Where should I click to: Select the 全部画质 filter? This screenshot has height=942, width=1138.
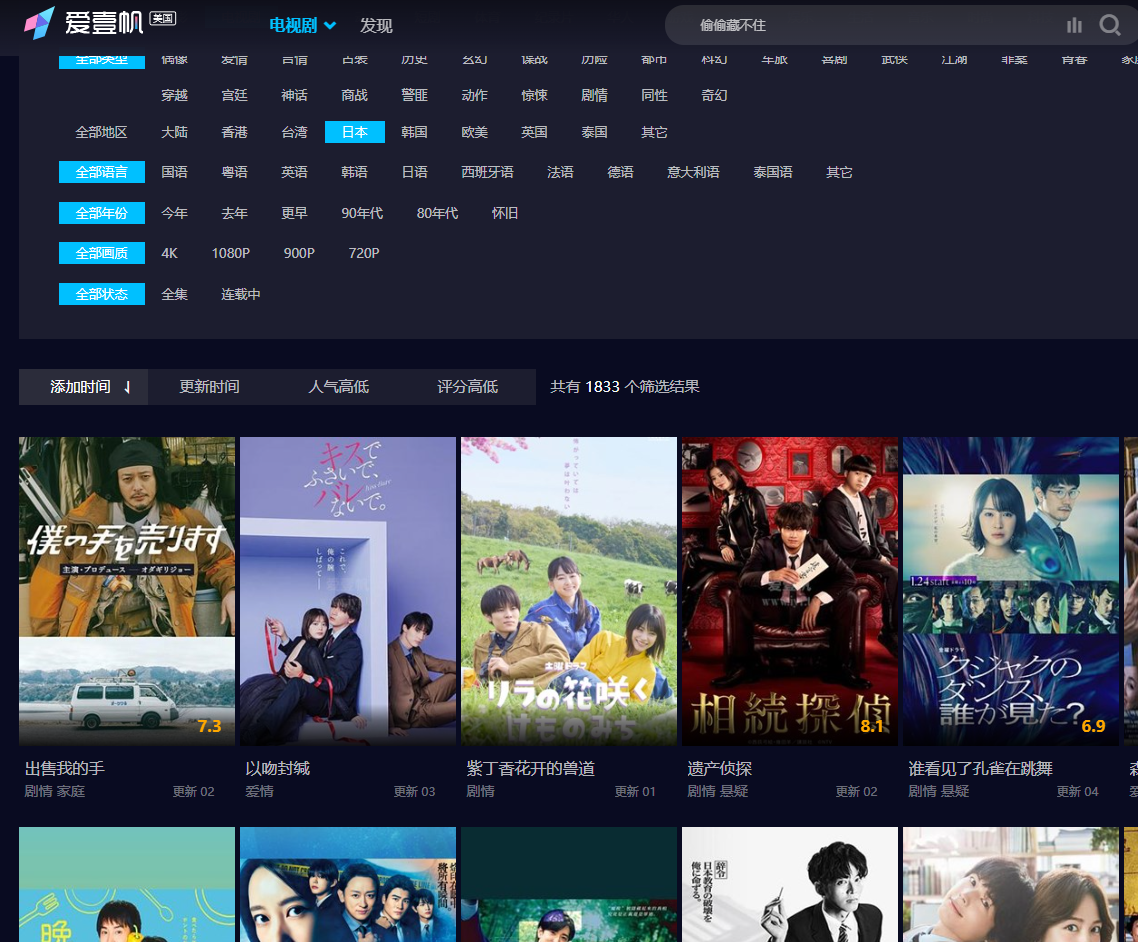point(102,253)
